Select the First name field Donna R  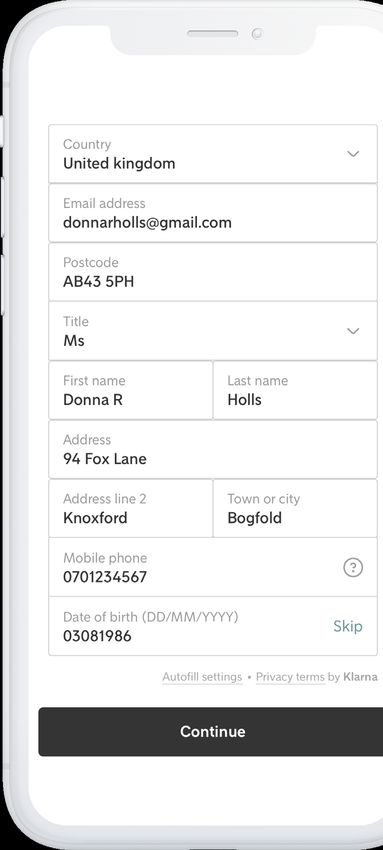(x=131, y=390)
